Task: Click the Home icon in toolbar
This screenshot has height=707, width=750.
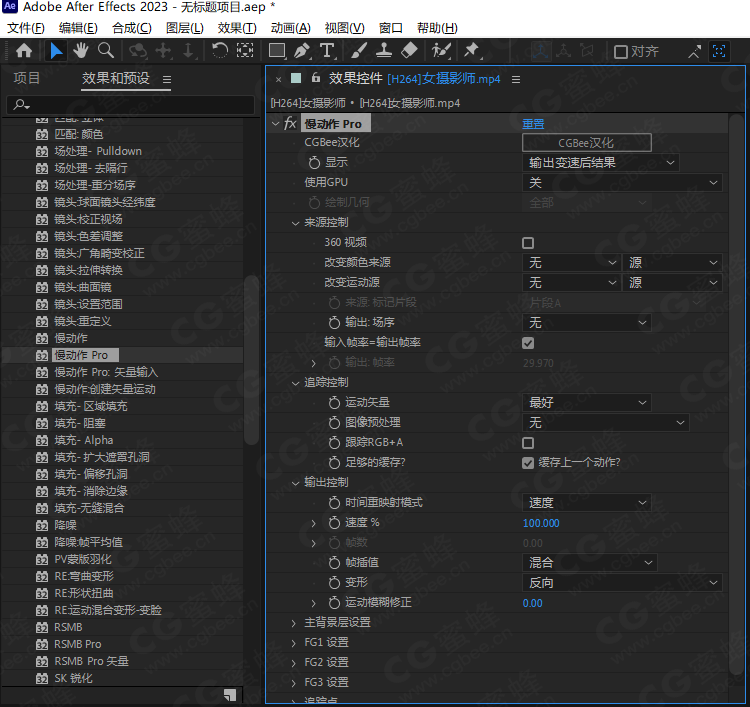Action: (24, 51)
